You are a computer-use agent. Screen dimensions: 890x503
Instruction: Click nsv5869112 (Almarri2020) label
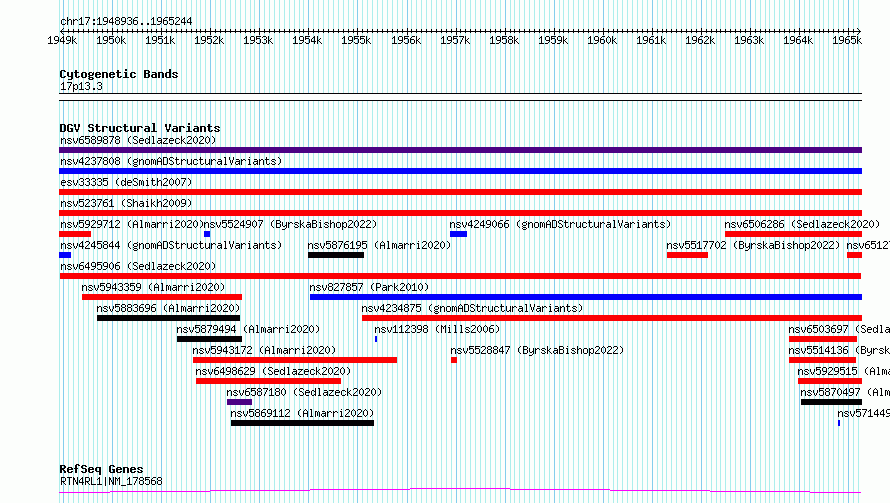point(302,413)
